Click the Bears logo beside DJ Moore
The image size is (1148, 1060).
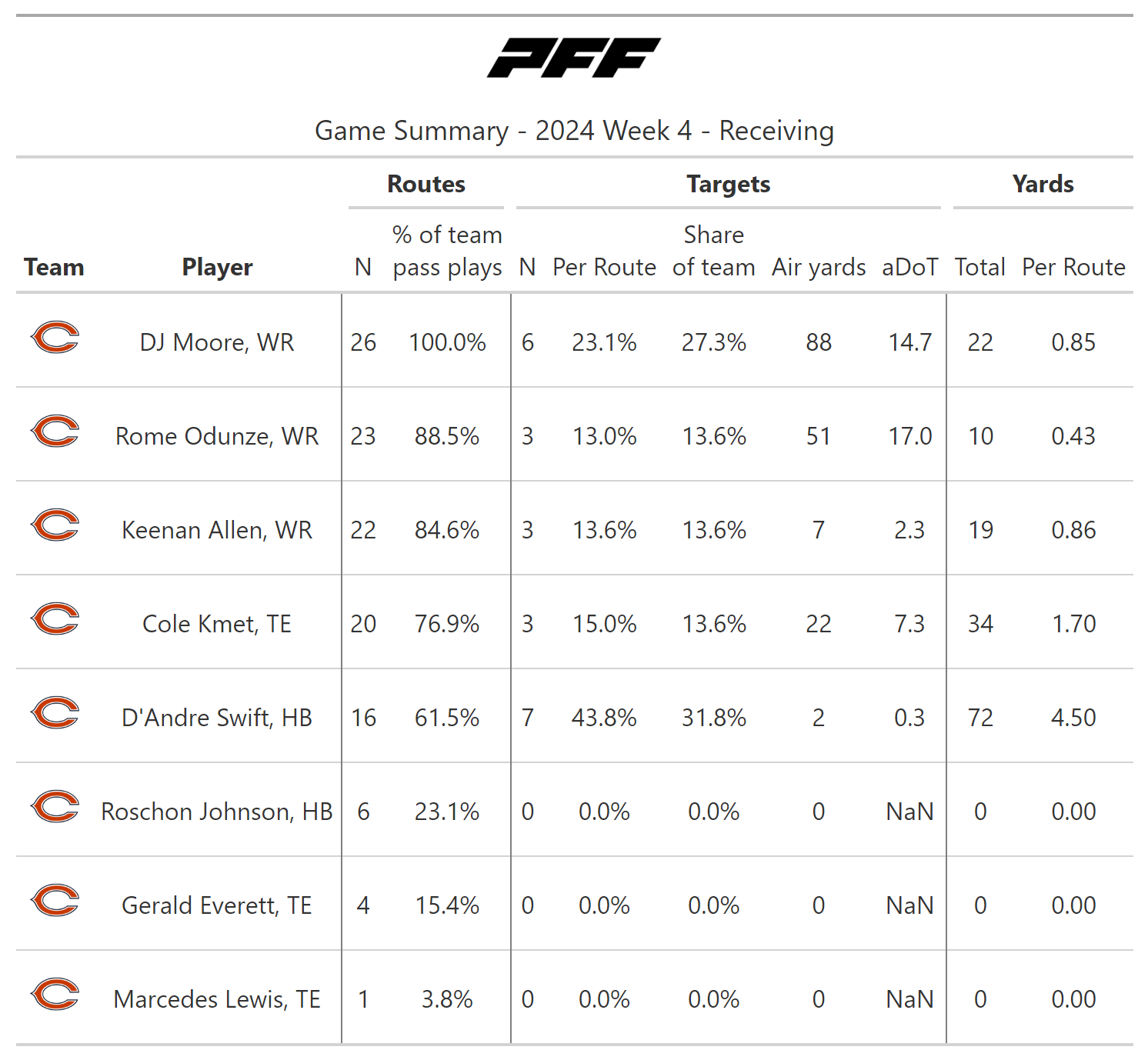pyautogui.click(x=55, y=338)
